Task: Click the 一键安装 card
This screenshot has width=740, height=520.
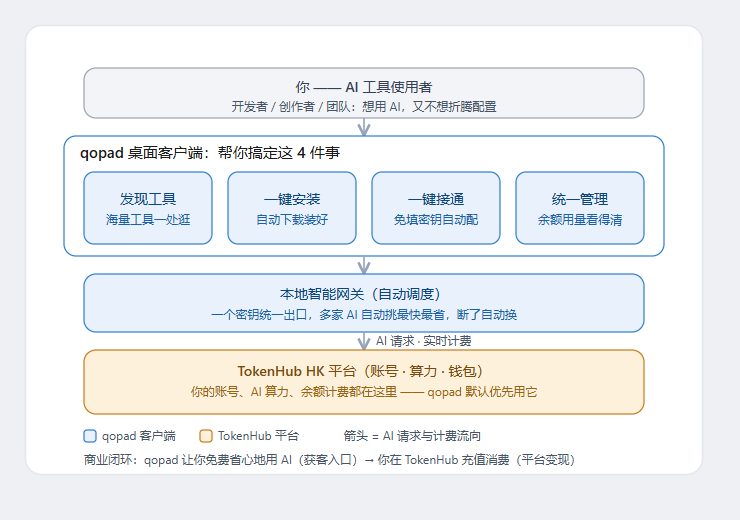Action: coord(292,208)
